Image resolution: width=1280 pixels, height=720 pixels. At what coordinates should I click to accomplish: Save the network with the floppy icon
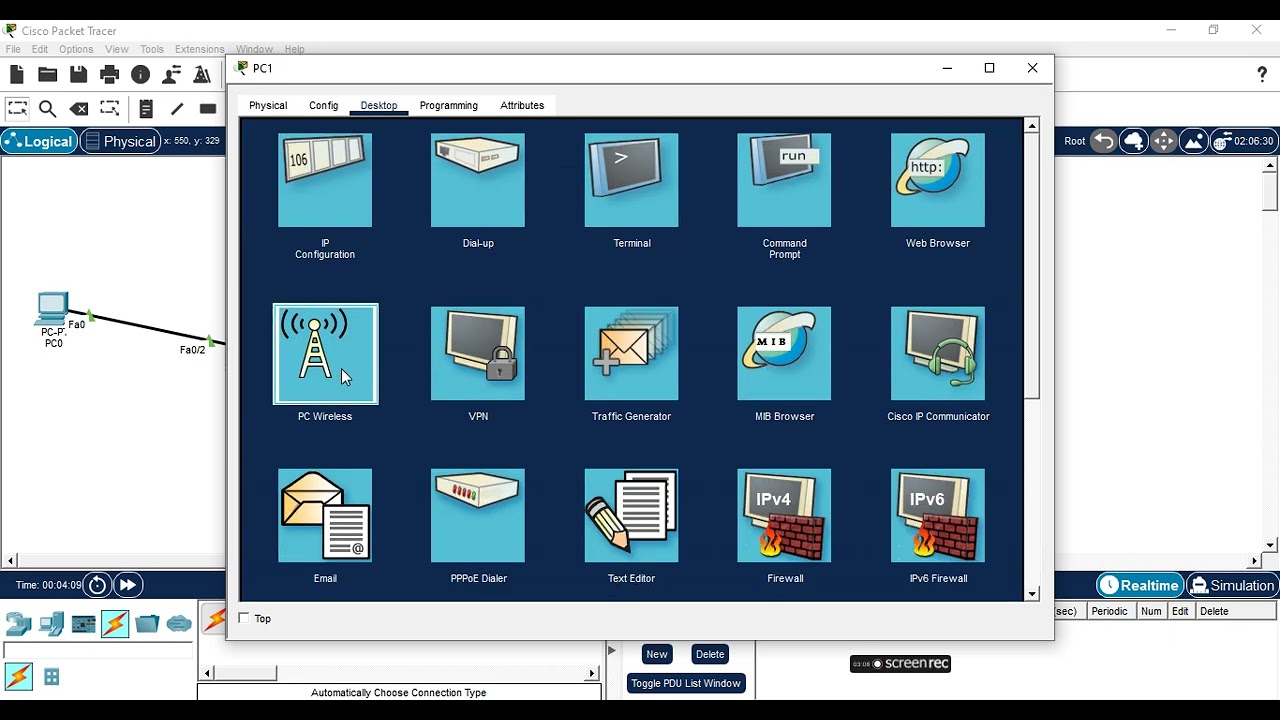click(78, 74)
